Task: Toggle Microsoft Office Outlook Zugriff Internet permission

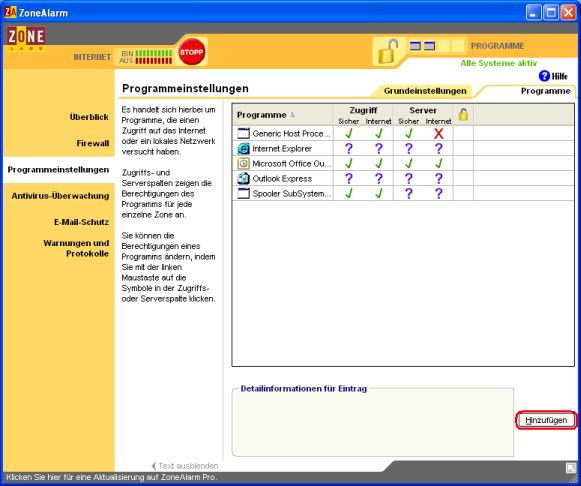Action: [379, 163]
